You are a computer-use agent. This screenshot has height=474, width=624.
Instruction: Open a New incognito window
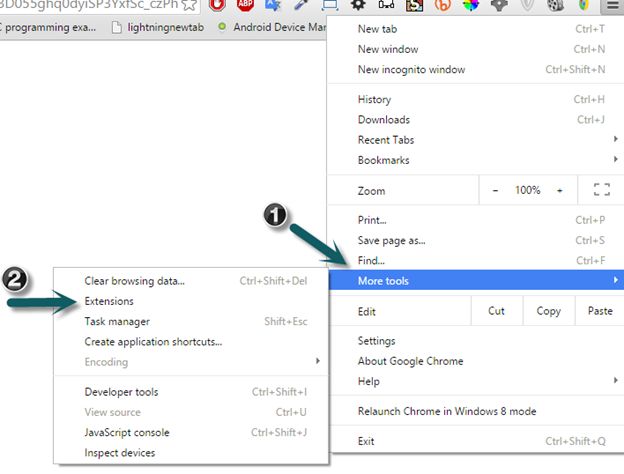coord(476,69)
